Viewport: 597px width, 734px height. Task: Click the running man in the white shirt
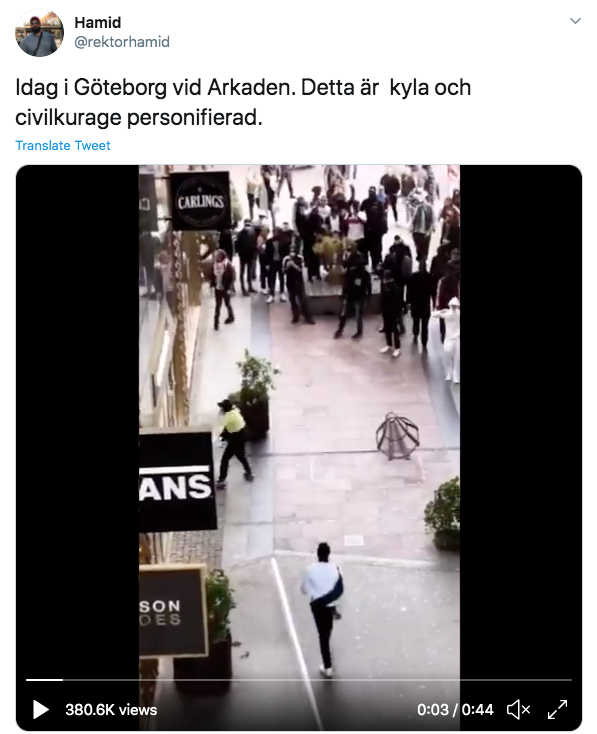pyautogui.click(x=323, y=609)
